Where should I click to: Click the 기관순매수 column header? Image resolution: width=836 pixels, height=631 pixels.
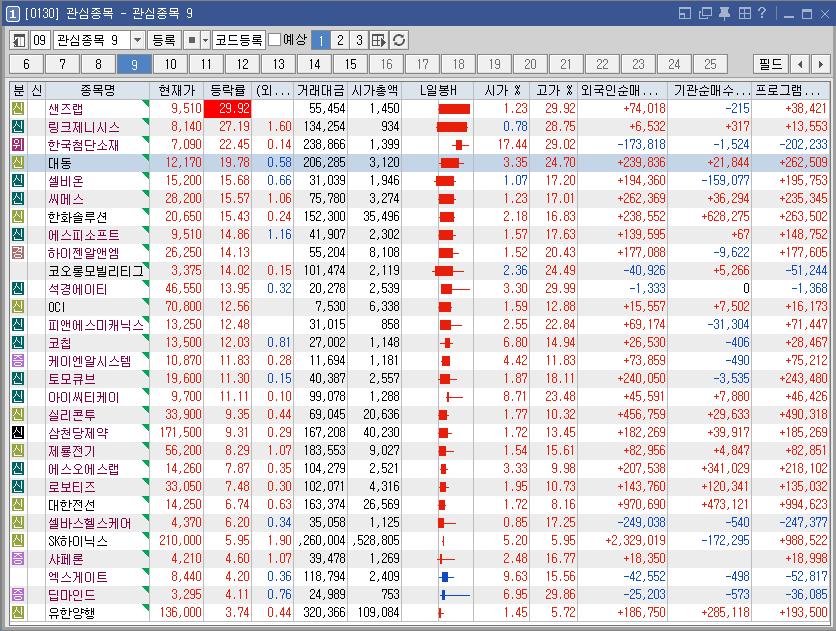pyautogui.click(x=710, y=90)
